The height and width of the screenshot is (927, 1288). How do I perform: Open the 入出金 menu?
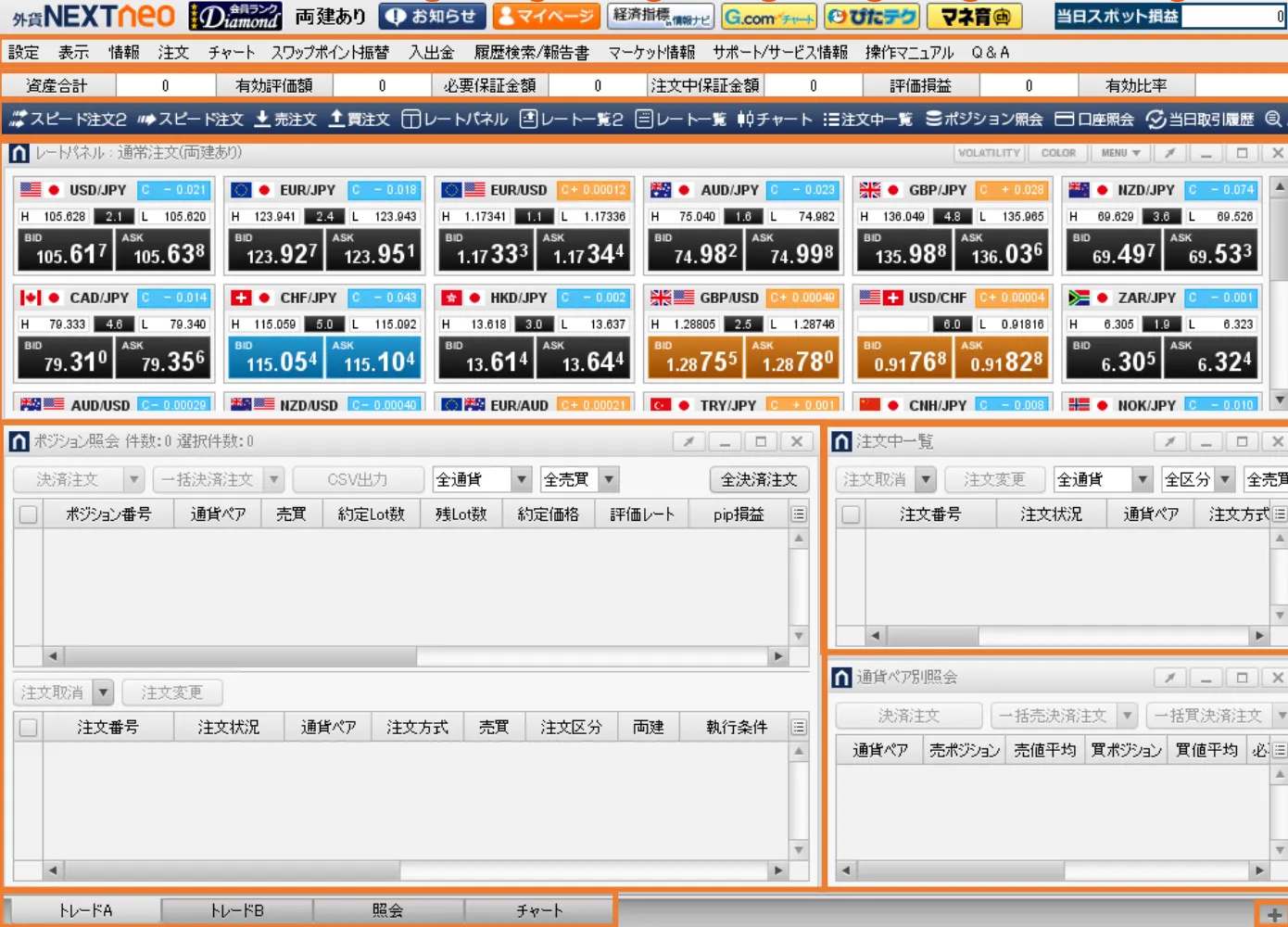click(432, 53)
